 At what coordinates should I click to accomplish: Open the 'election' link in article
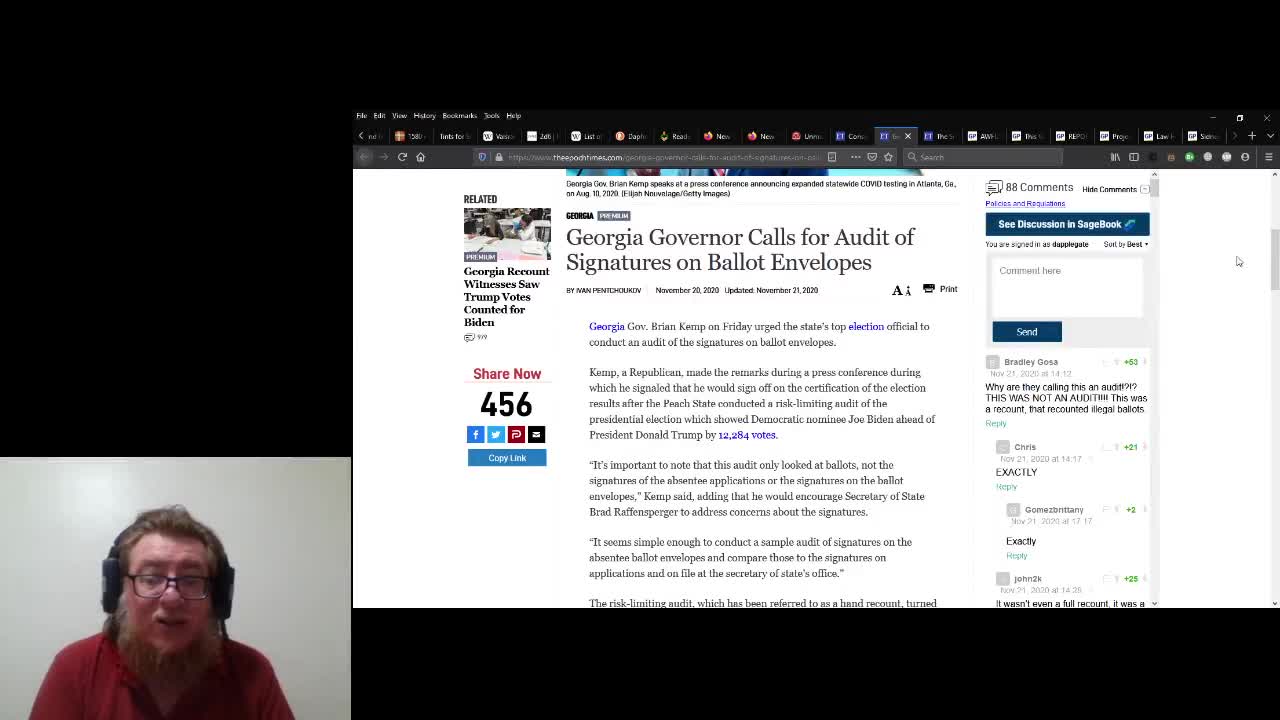point(866,326)
